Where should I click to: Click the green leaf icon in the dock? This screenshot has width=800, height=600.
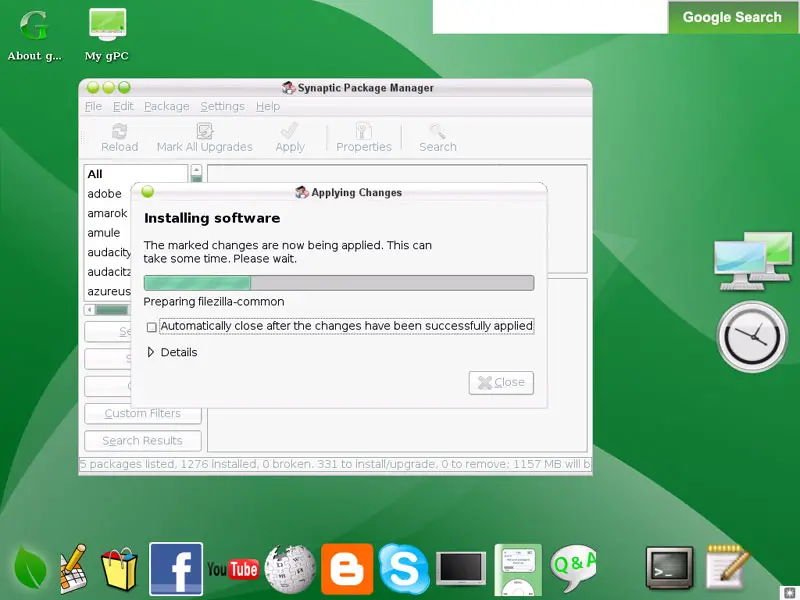pos(30,568)
